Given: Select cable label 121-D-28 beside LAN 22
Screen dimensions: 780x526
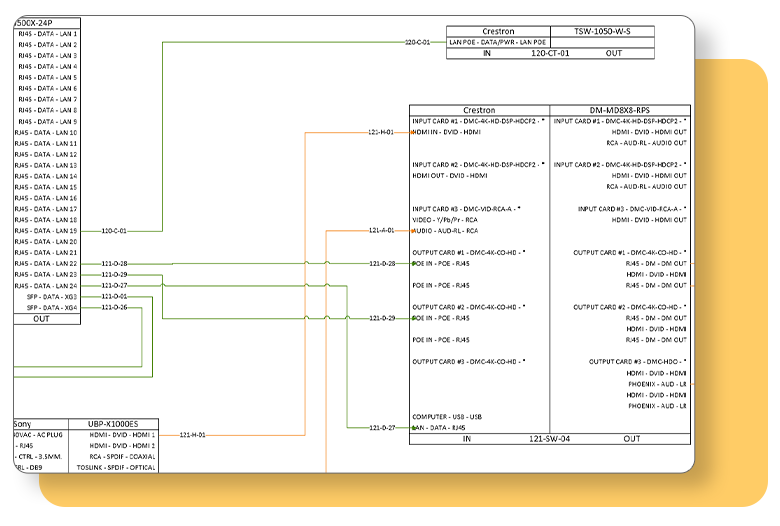Looking at the screenshot, I should click(x=114, y=264).
